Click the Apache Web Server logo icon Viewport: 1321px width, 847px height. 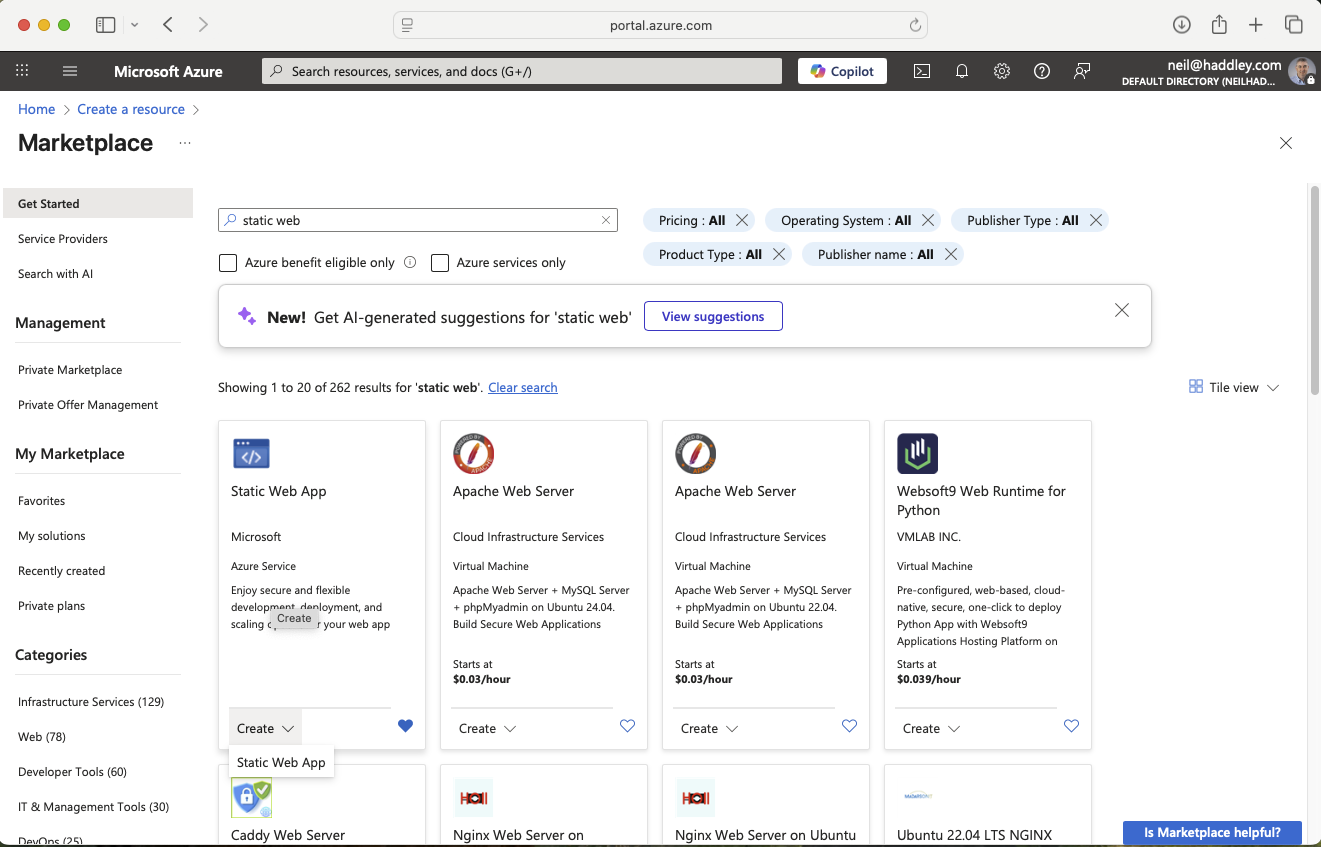pos(473,453)
